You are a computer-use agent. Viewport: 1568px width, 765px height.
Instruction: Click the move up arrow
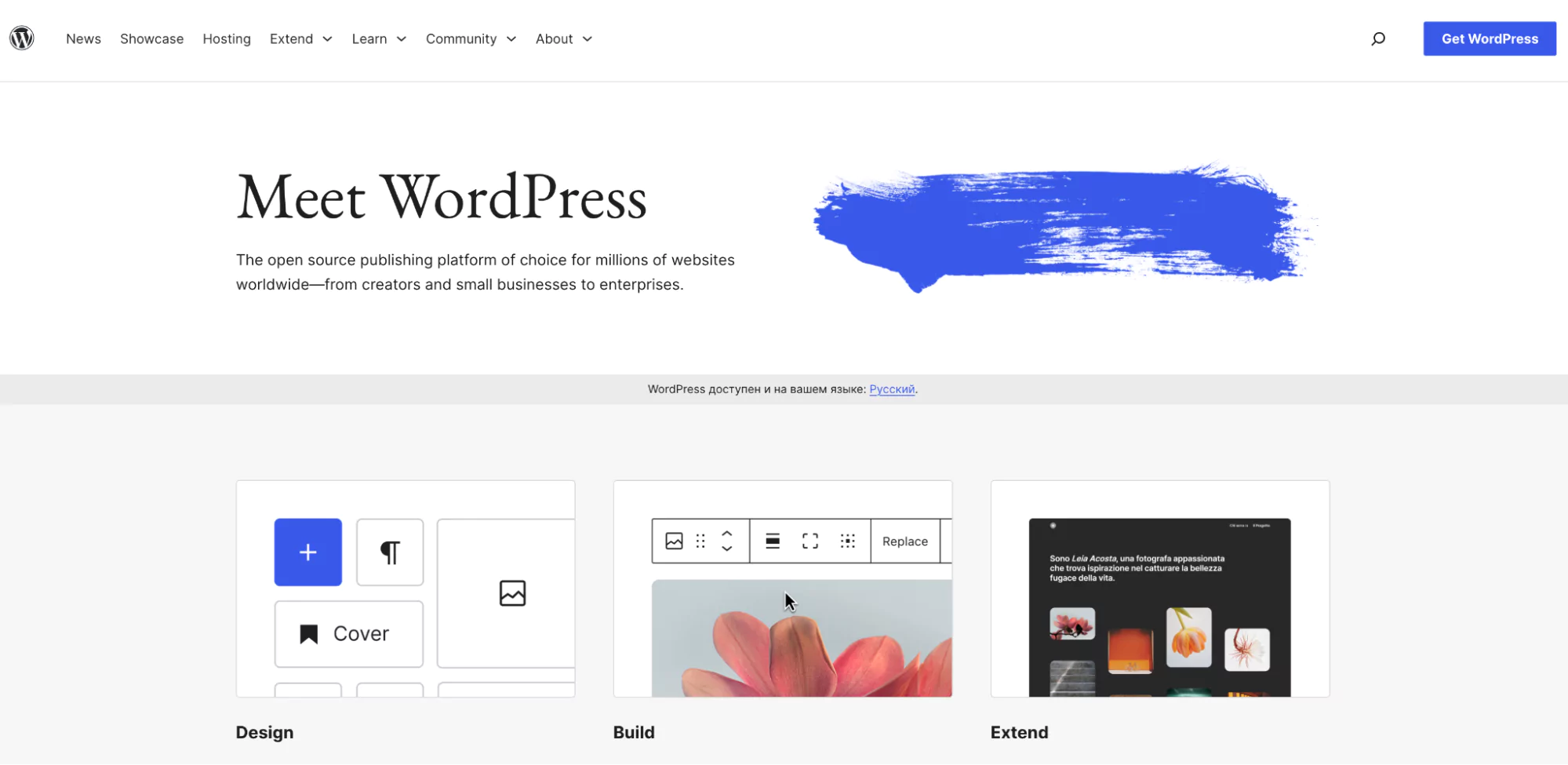(727, 534)
